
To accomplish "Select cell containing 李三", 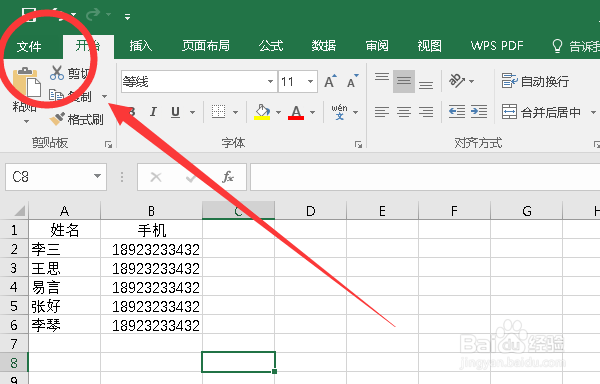I will coord(64,249).
